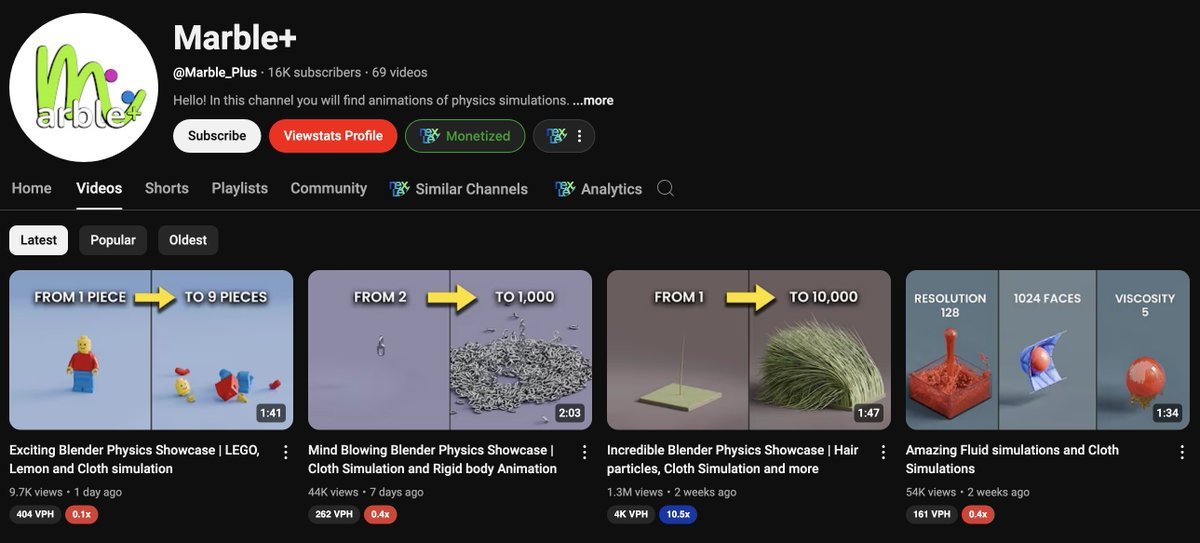Viewport: 1200px width, 543px height.
Task: Click the 404 VPH badge
Action: [35, 514]
